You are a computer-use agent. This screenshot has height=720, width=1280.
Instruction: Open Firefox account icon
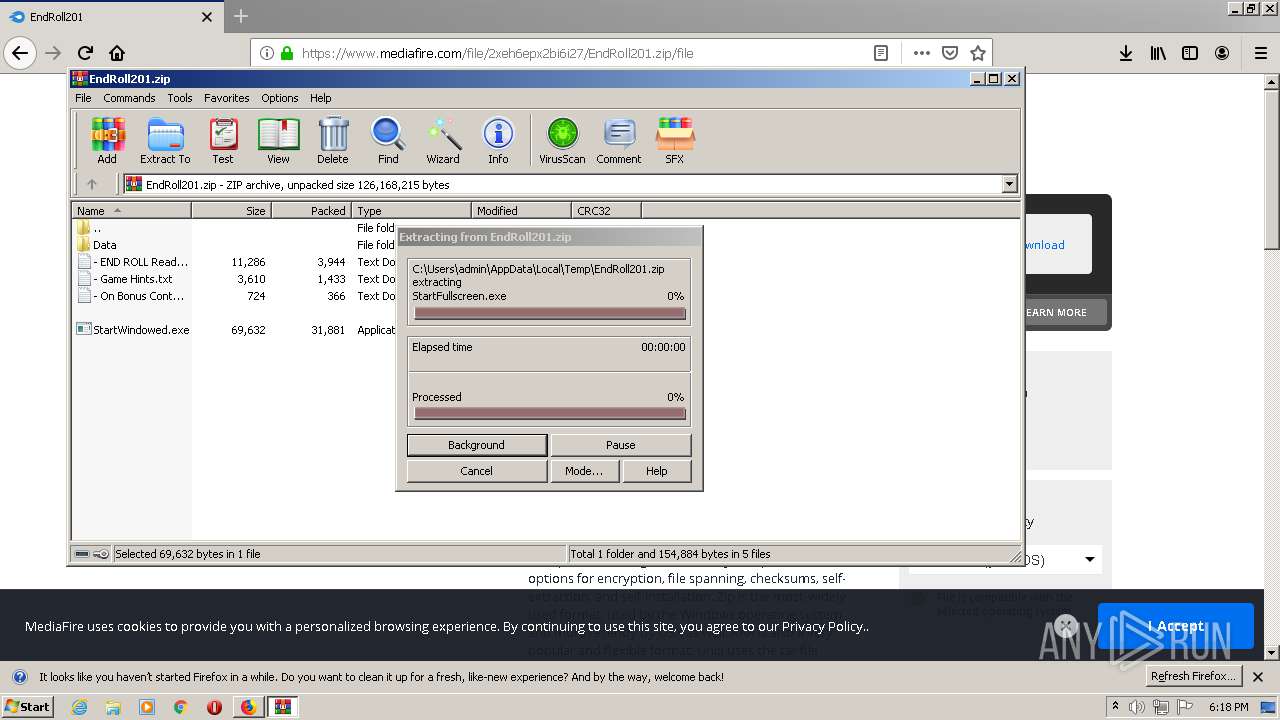tap(1222, 53)
